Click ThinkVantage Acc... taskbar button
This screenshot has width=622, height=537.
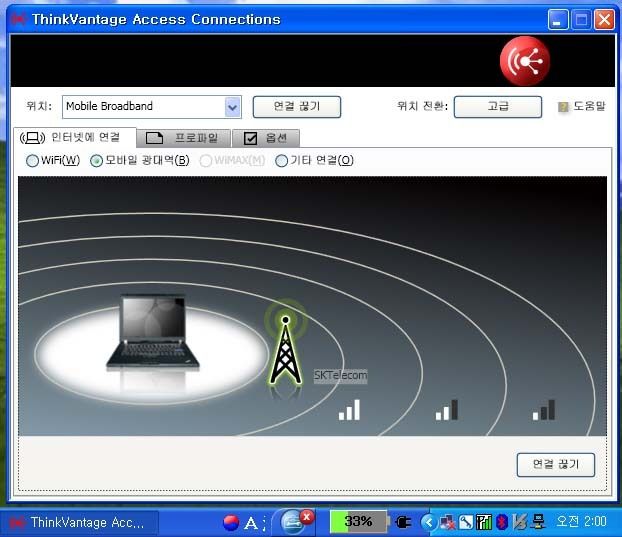[x=79, y=523]
